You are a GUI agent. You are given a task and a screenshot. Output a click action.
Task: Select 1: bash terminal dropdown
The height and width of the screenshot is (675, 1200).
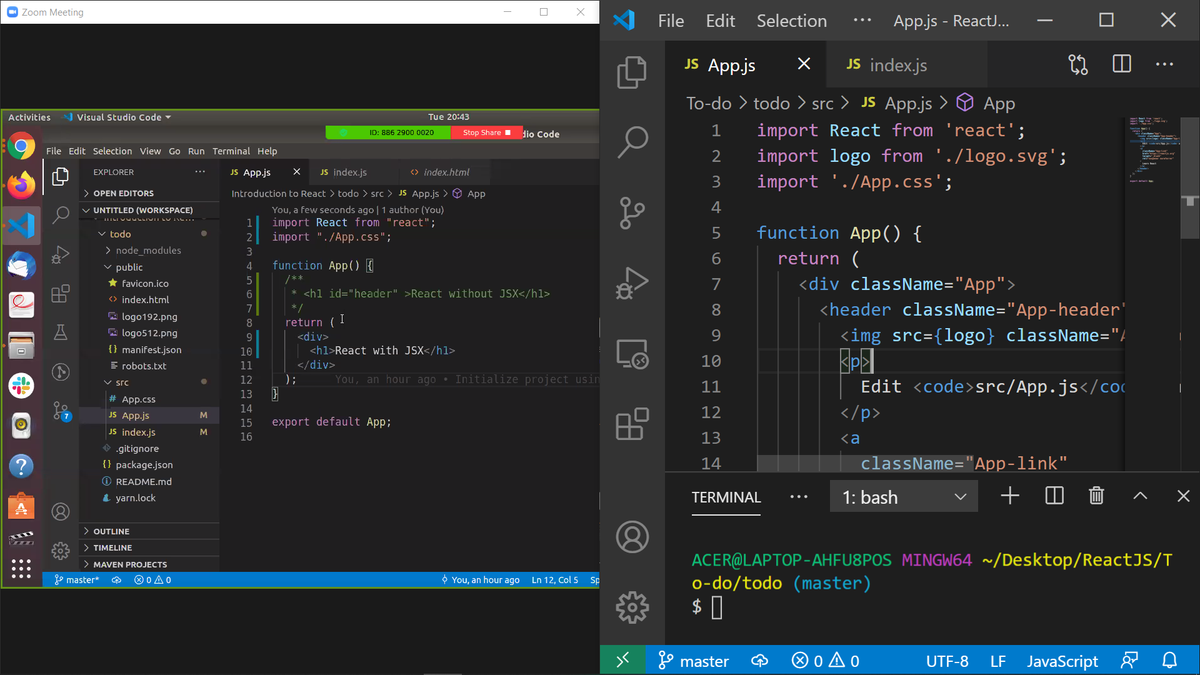tap(904, 497)
